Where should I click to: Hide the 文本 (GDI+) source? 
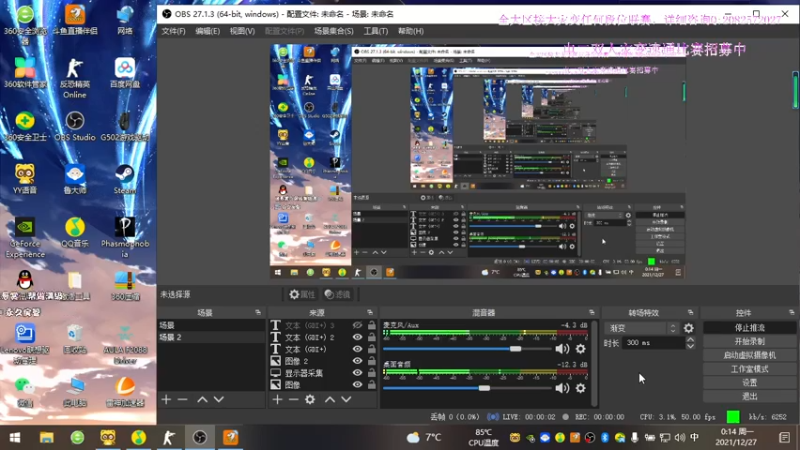tap(357, 349)
